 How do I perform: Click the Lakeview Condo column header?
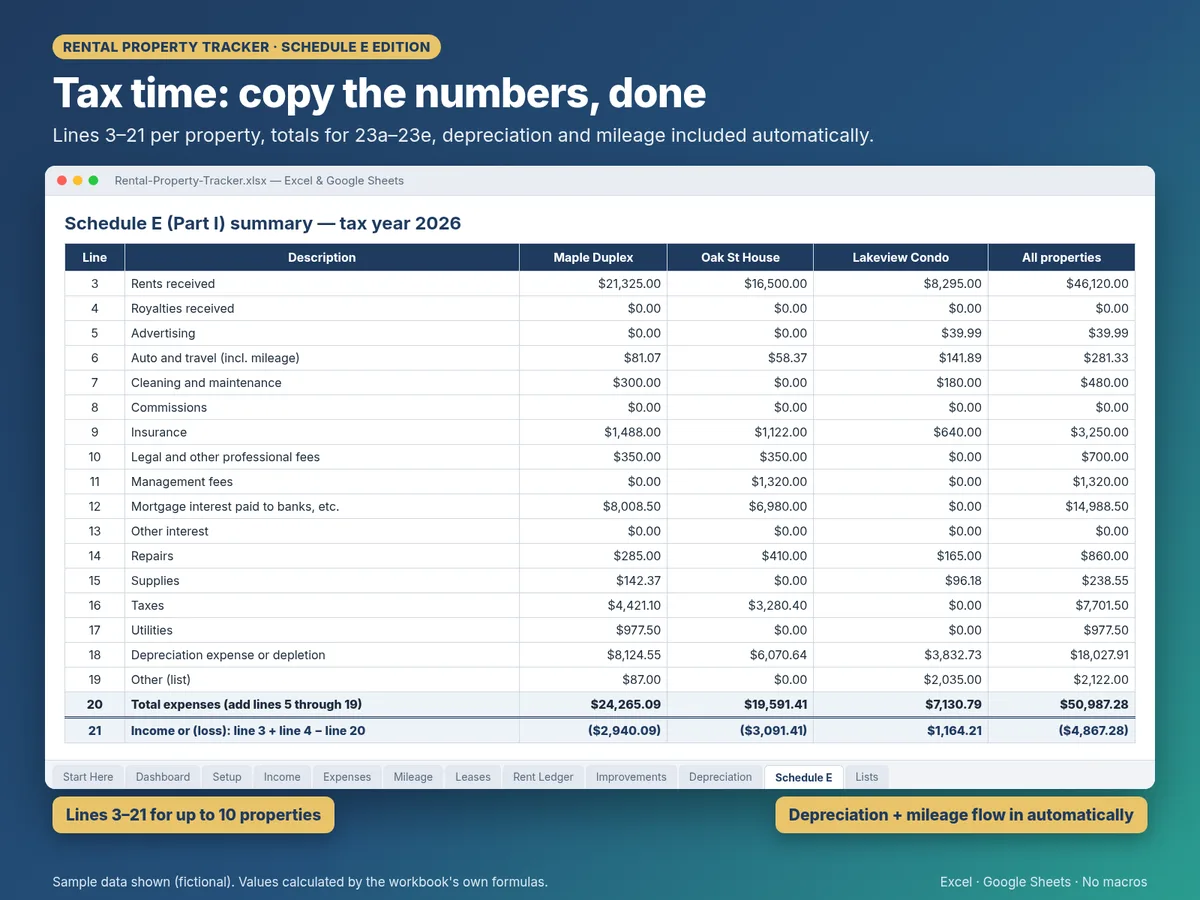coord(901,257)
